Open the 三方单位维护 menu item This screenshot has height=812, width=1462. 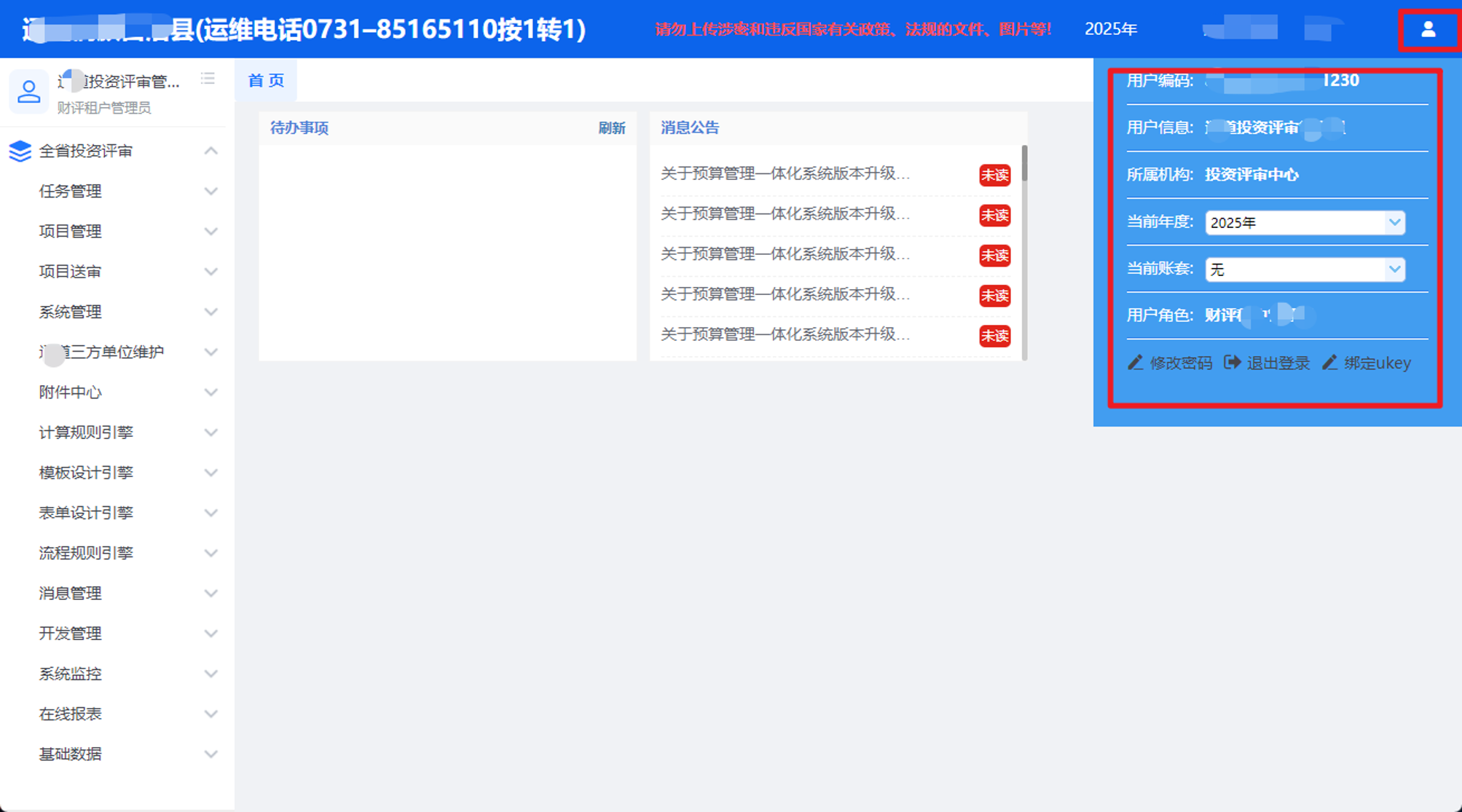pyautogui.click(x=117, y=352)
